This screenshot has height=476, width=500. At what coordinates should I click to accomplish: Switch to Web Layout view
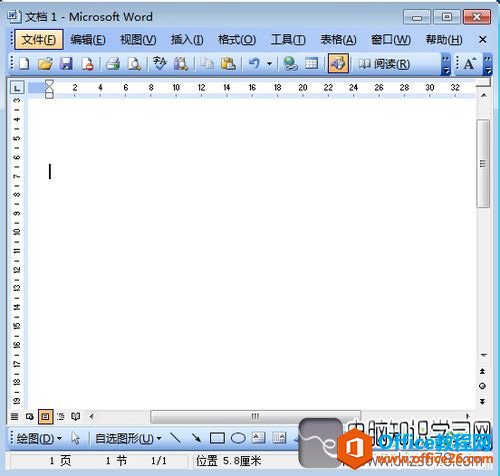[30, 416]
